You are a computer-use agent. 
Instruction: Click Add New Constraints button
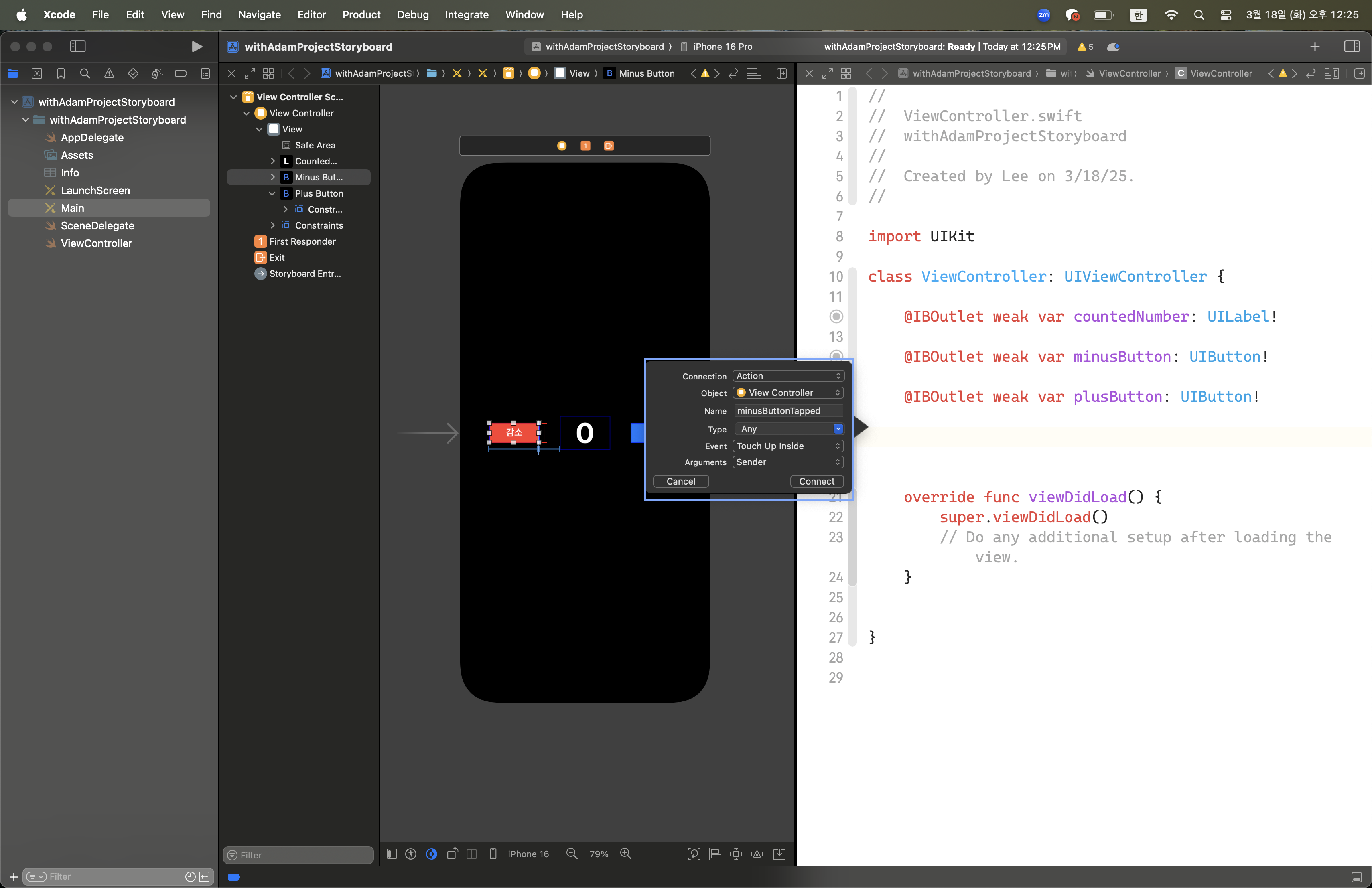[736, 854]
